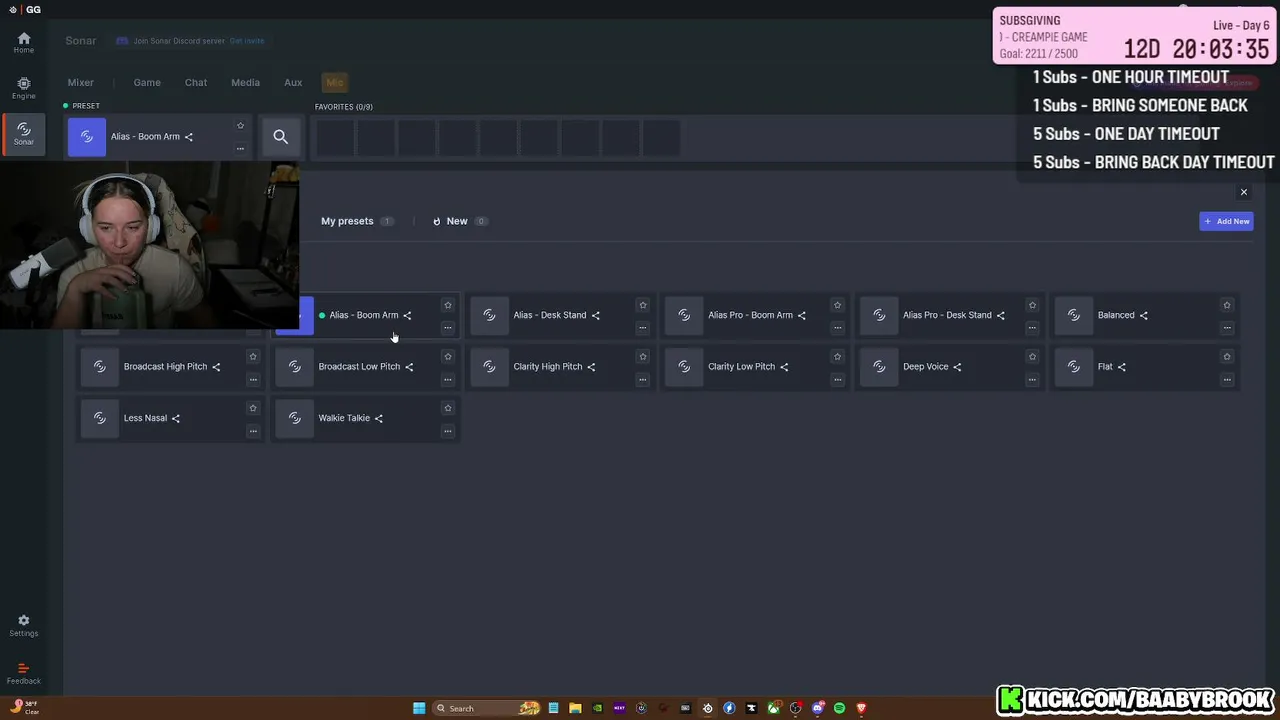The height and width of the screenshot is (720, 1280).
Task: Share the Clarity High Pitch preset
Action: coord(591,367)
